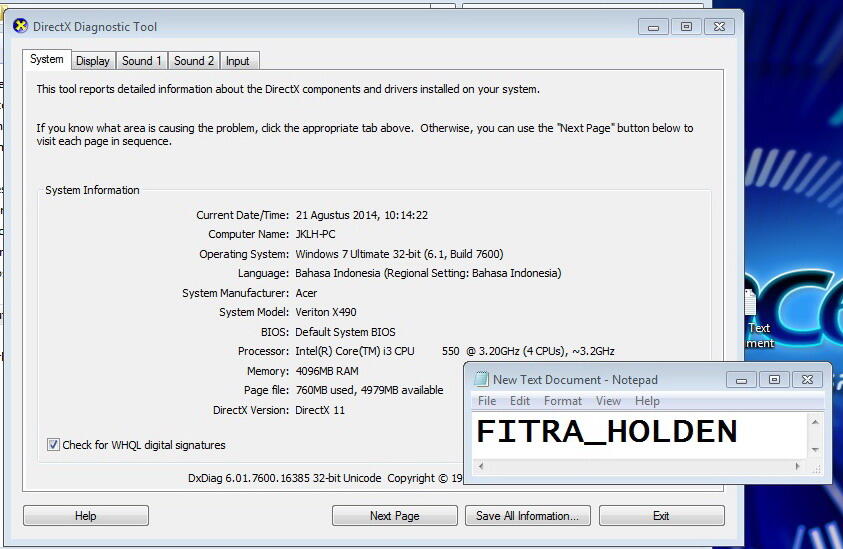Maximize the Notepad window
This screenshot has height=549, width=843.
[x=774, y=380]
